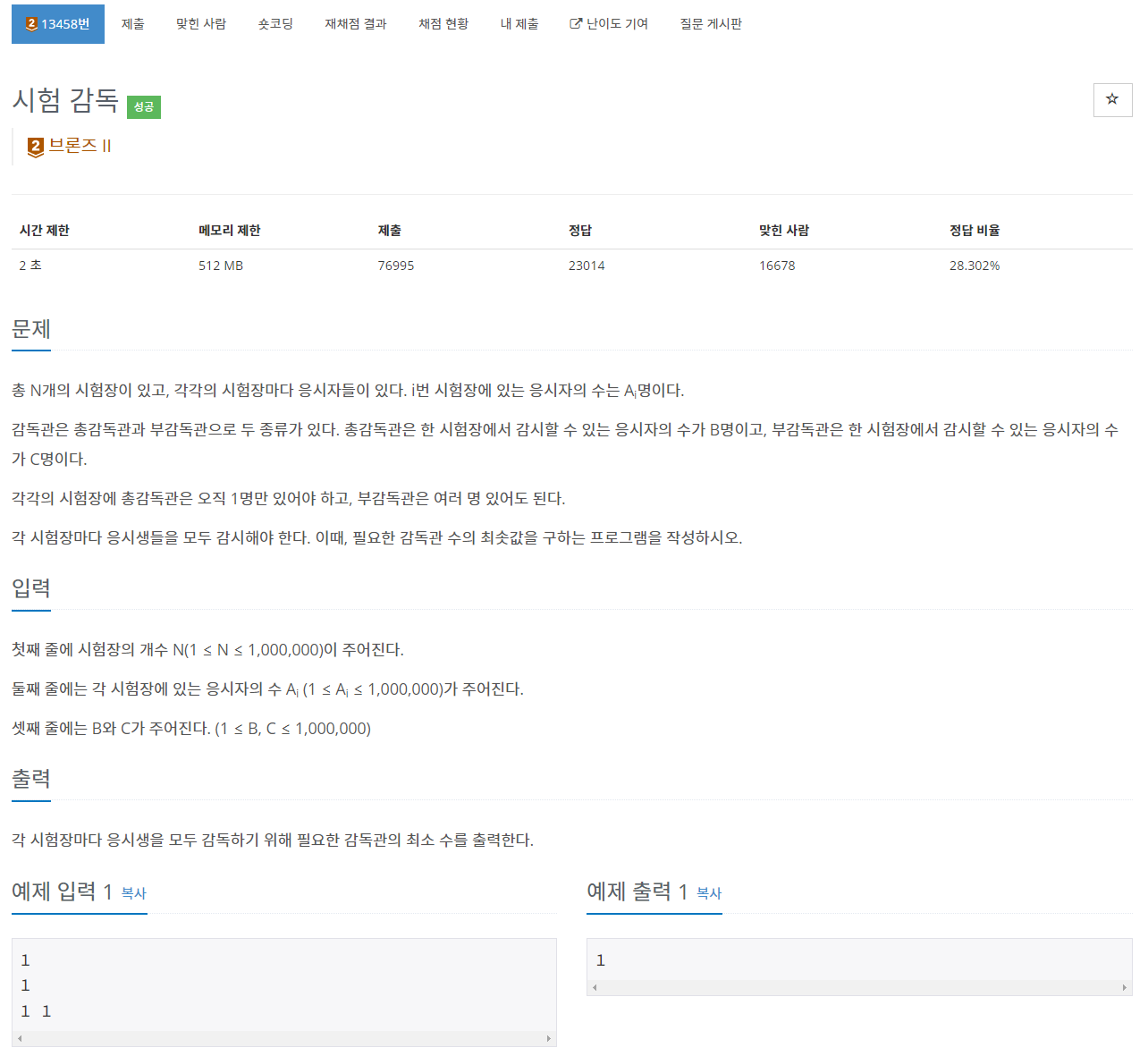The width and height of the screenshot is (1148, 1056).
Task: Click the bronze tier badge icon
Action: (36, 147)
